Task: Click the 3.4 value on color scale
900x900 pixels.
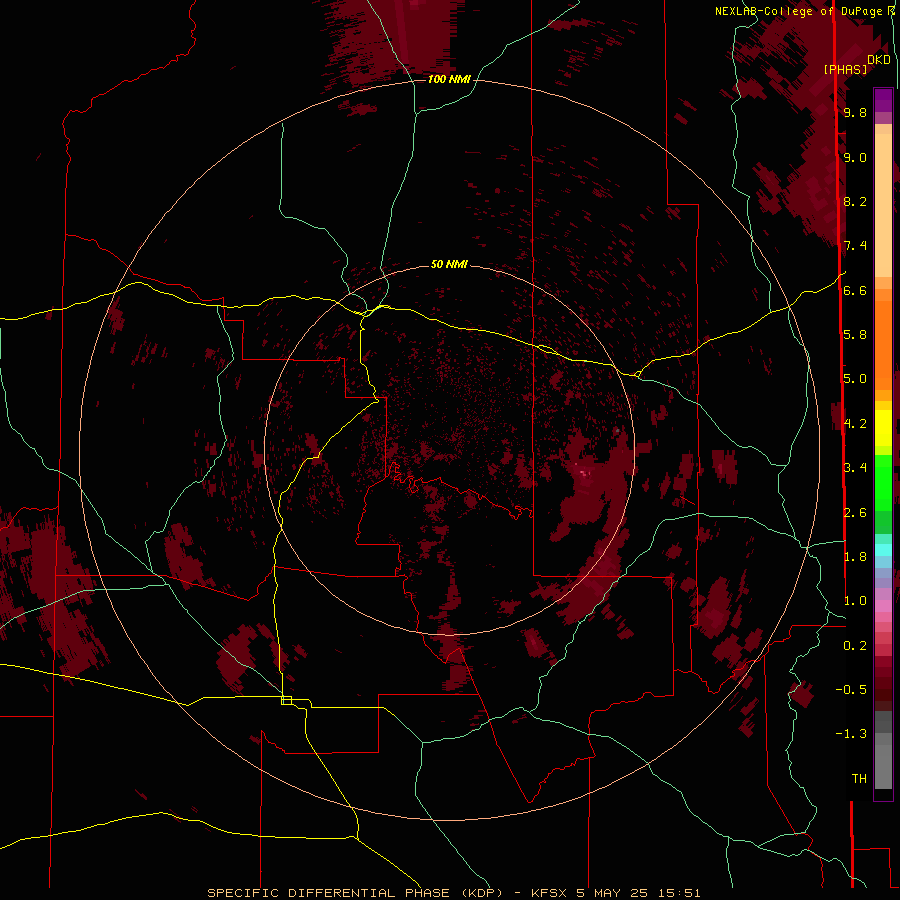Action: click(x=855, y=467)
